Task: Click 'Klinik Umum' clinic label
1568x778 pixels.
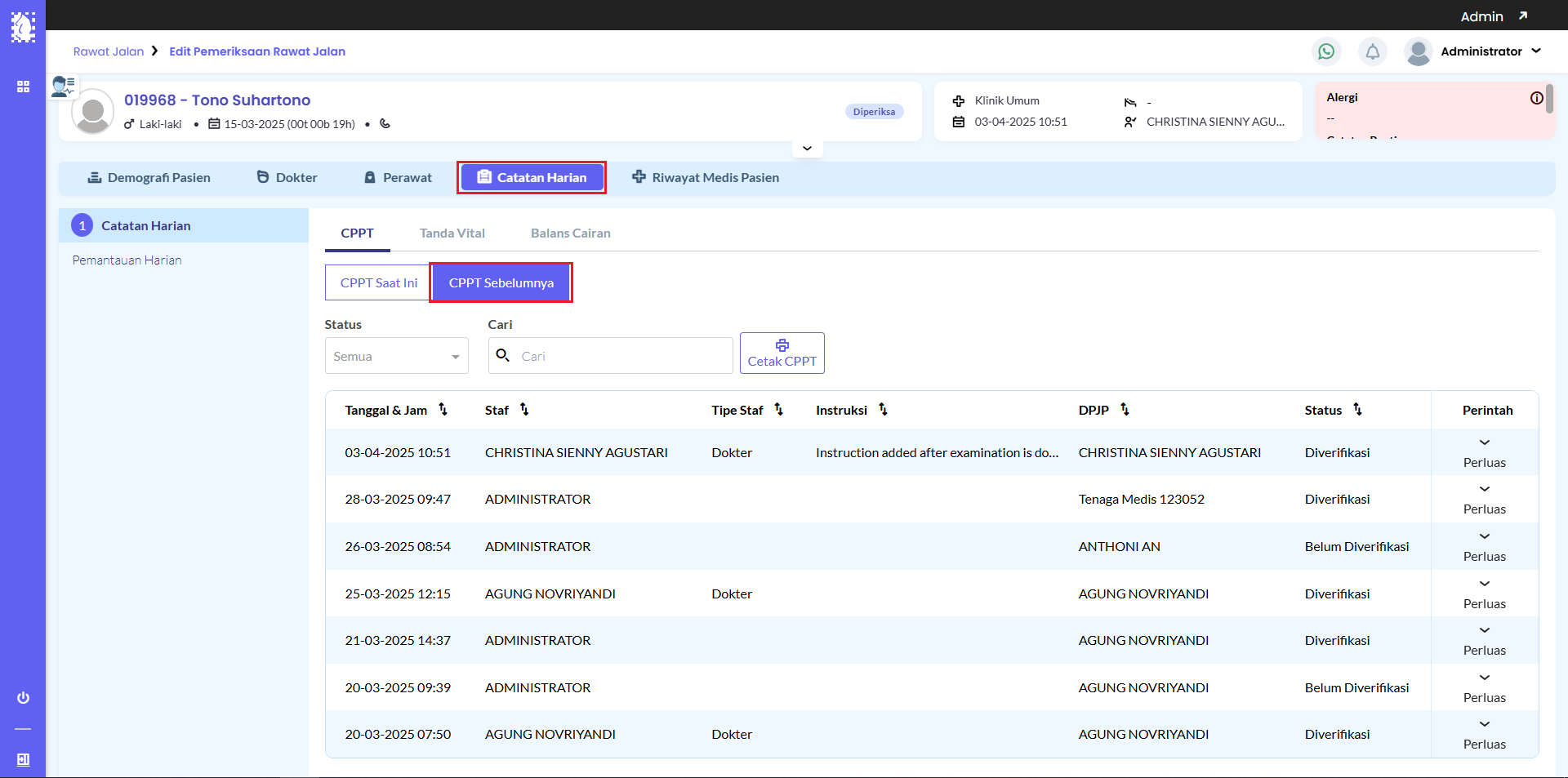Action: coord(1007,101)
